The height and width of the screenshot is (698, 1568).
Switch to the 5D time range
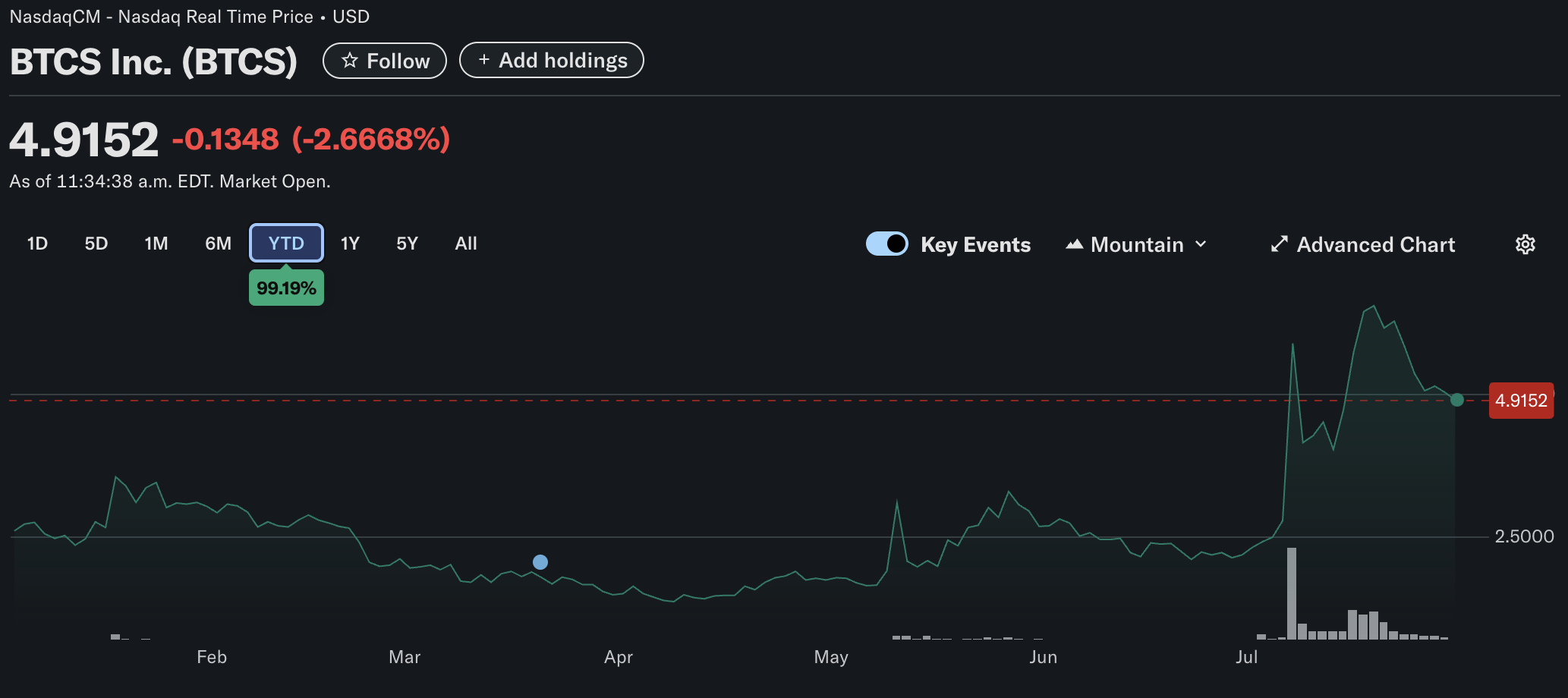tap(96, 244)
